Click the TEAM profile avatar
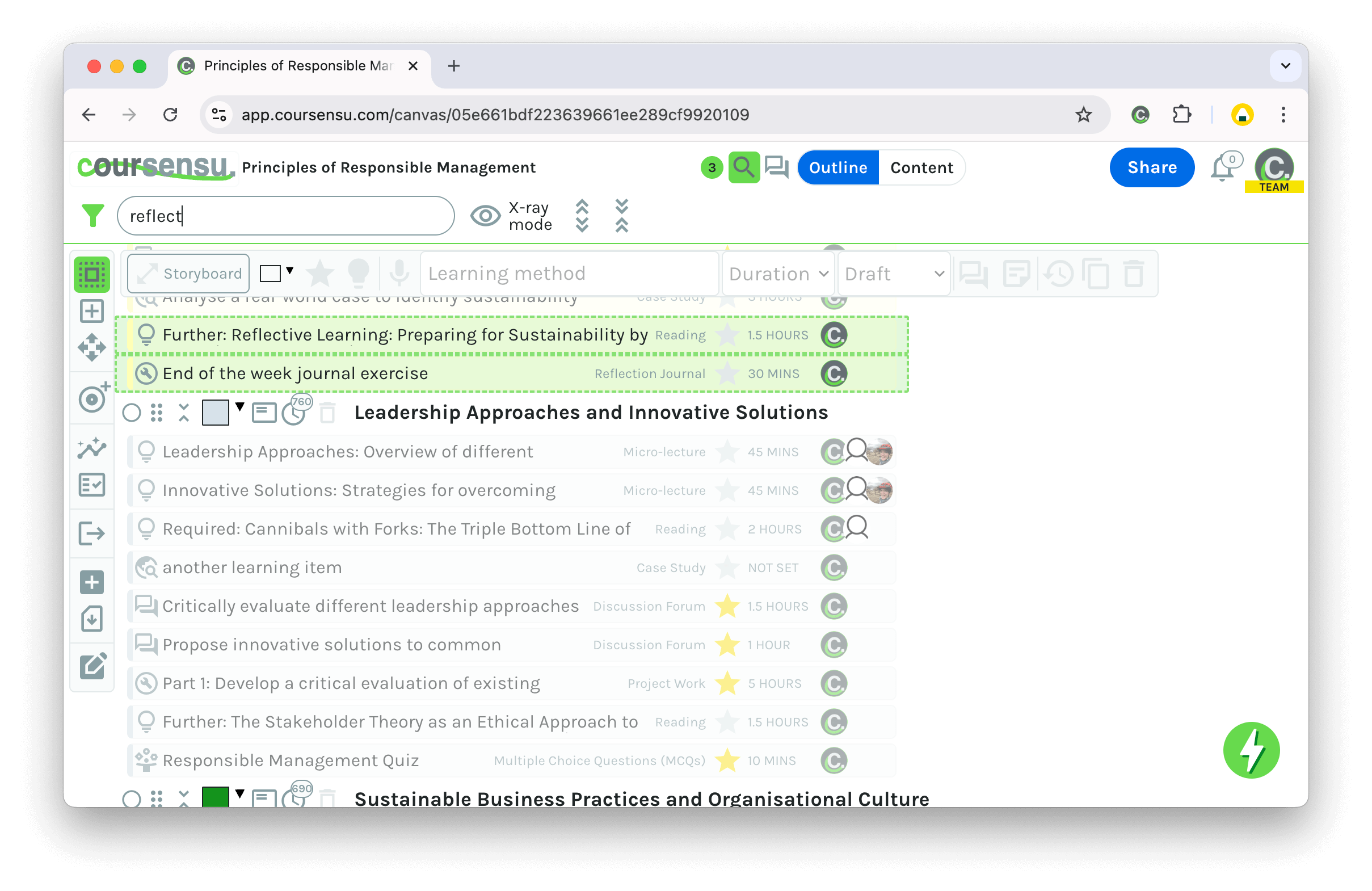1372x891 pixels. pos(1274,169)
